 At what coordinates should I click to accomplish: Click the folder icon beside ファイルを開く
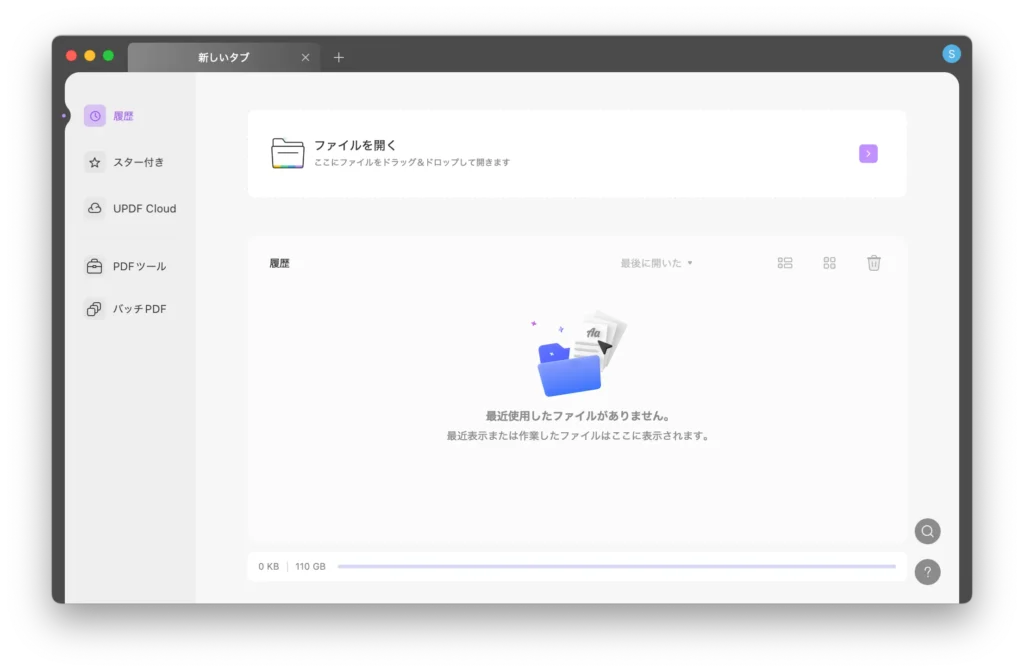pyautogui.click(x=288, y=153)
